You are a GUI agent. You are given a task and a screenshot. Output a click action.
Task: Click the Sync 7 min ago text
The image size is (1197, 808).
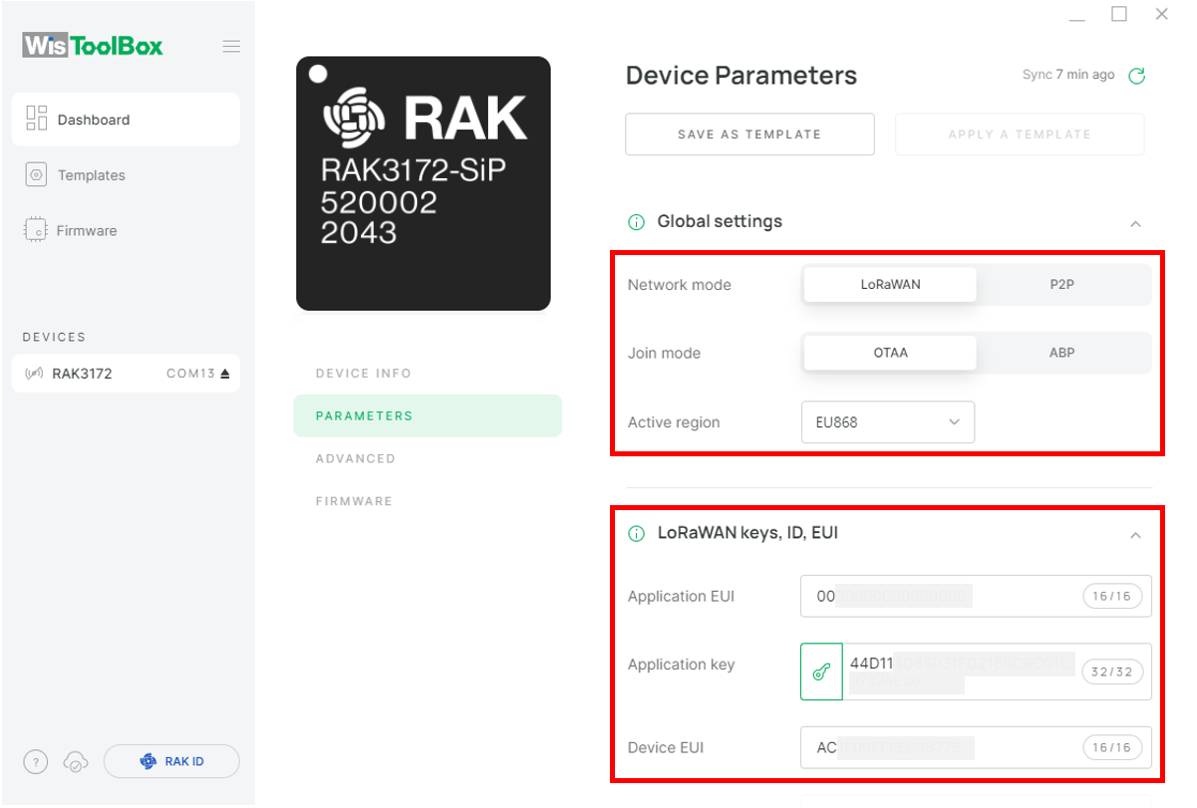coord(1068,75)
